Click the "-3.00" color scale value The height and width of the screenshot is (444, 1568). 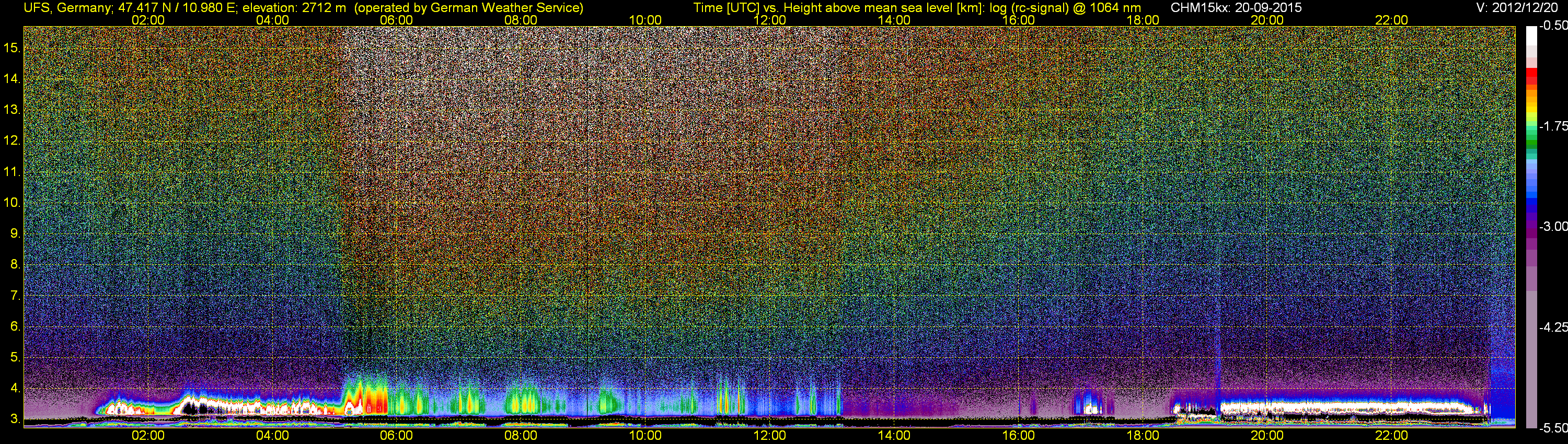pos(1553,226)
